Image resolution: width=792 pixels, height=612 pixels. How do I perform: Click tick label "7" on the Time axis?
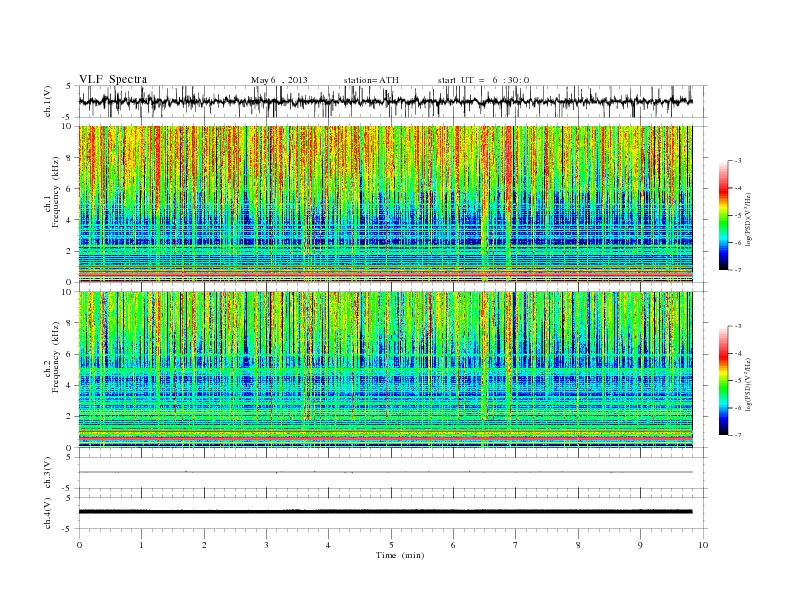pyautogui.click(x=516, y=545)
